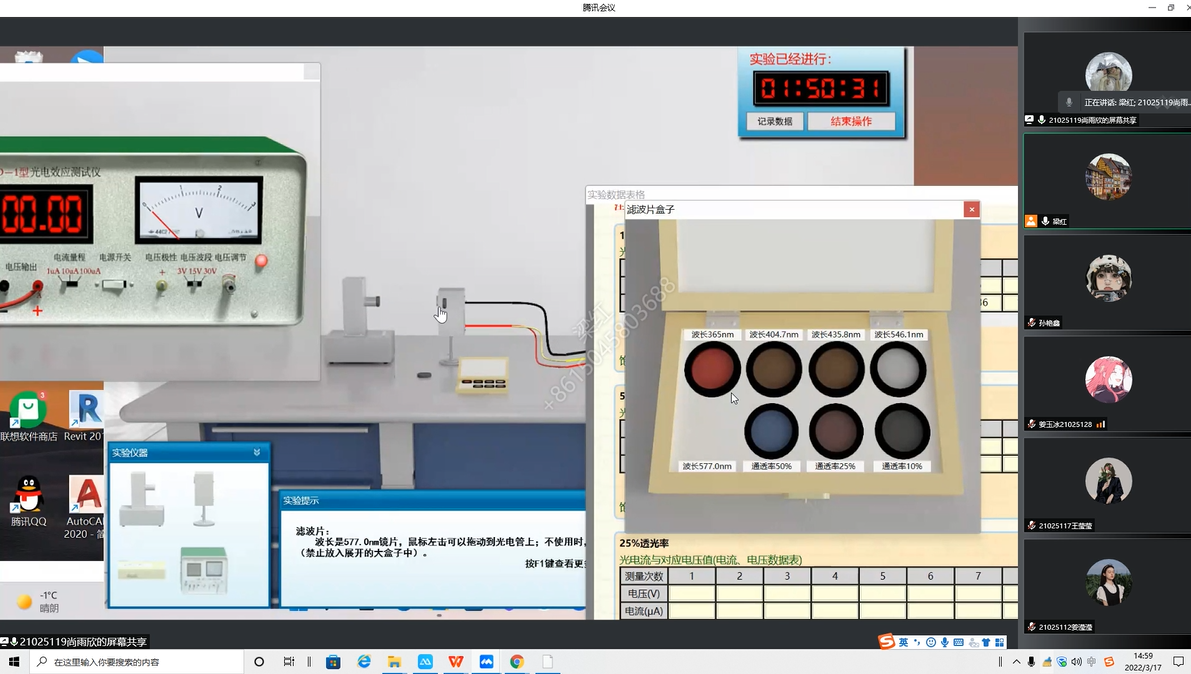Pick the 404.7nm filter lens
The image size is (1191, 674).
774,369
